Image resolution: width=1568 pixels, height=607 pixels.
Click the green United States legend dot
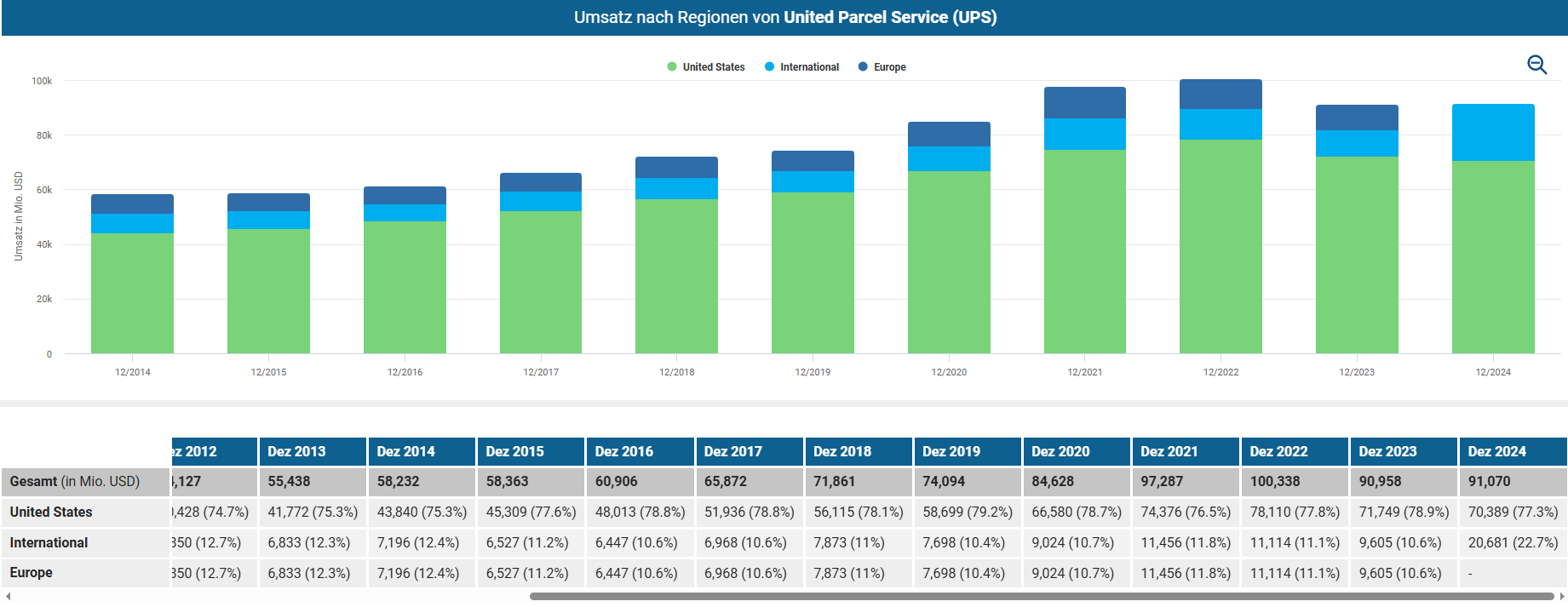[672, 67]
